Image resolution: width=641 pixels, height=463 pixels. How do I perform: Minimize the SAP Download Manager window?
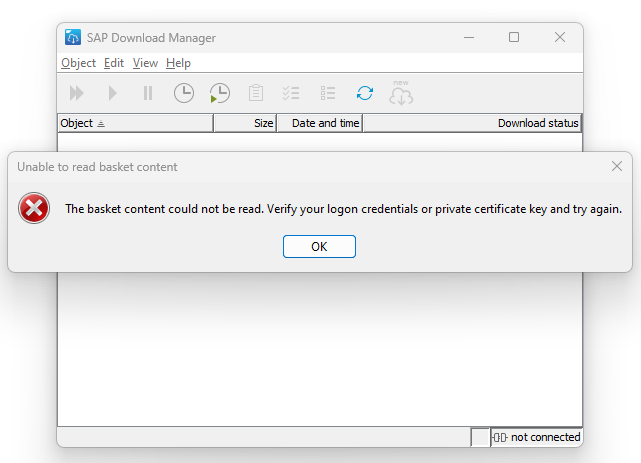[469, 38]
